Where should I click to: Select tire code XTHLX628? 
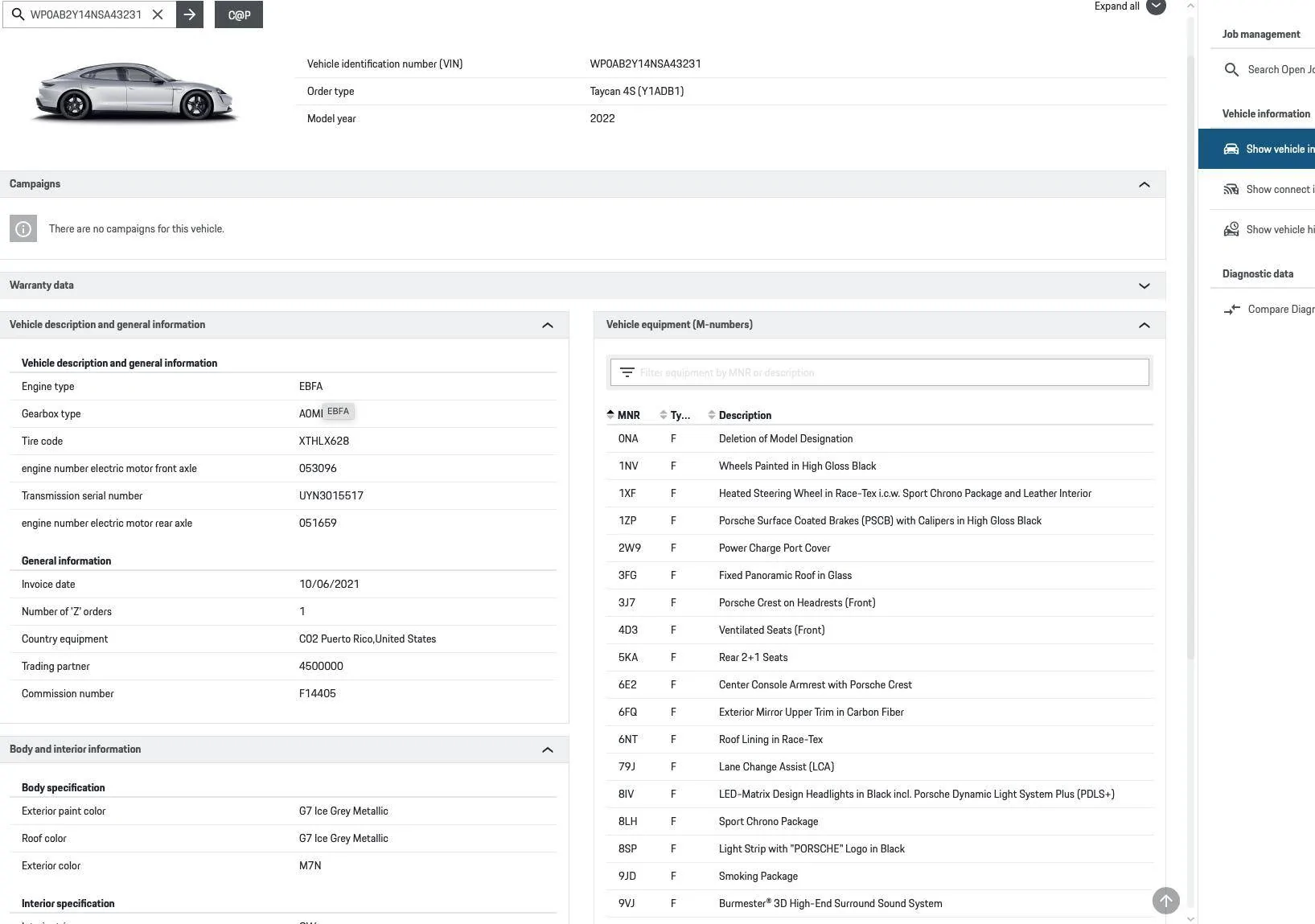[324, 441]
